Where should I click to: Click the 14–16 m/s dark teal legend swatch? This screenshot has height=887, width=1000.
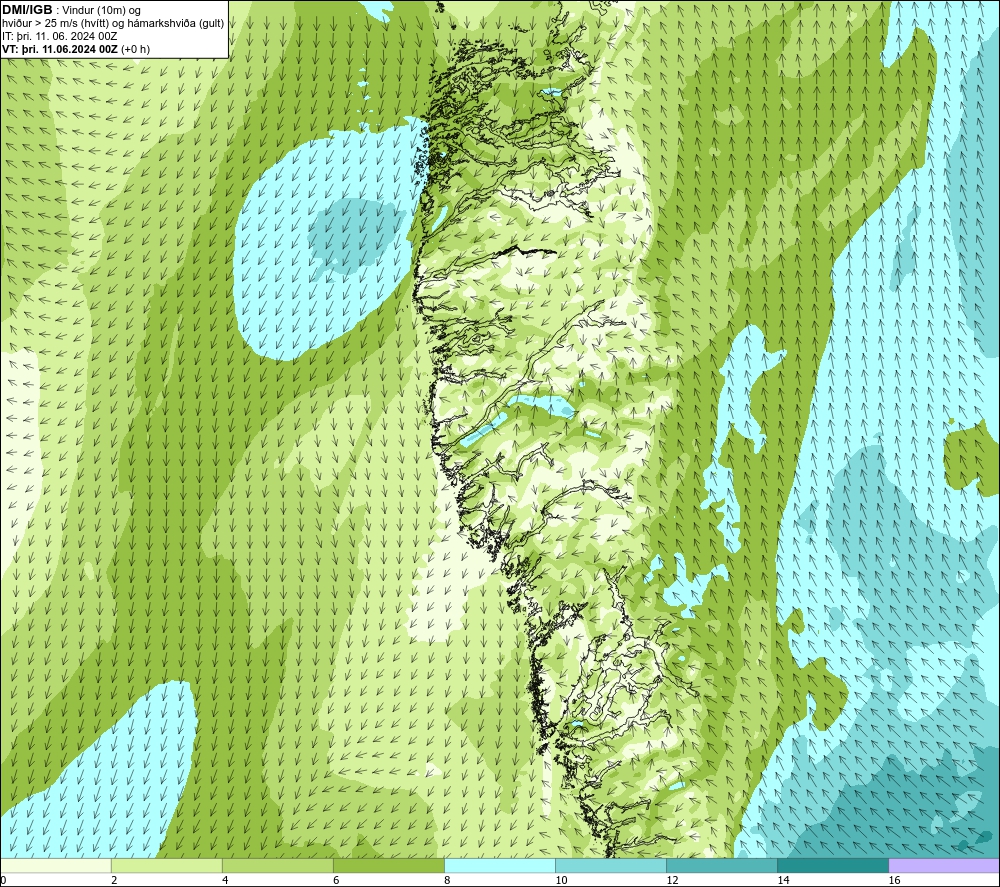click(x=832, y=865)
